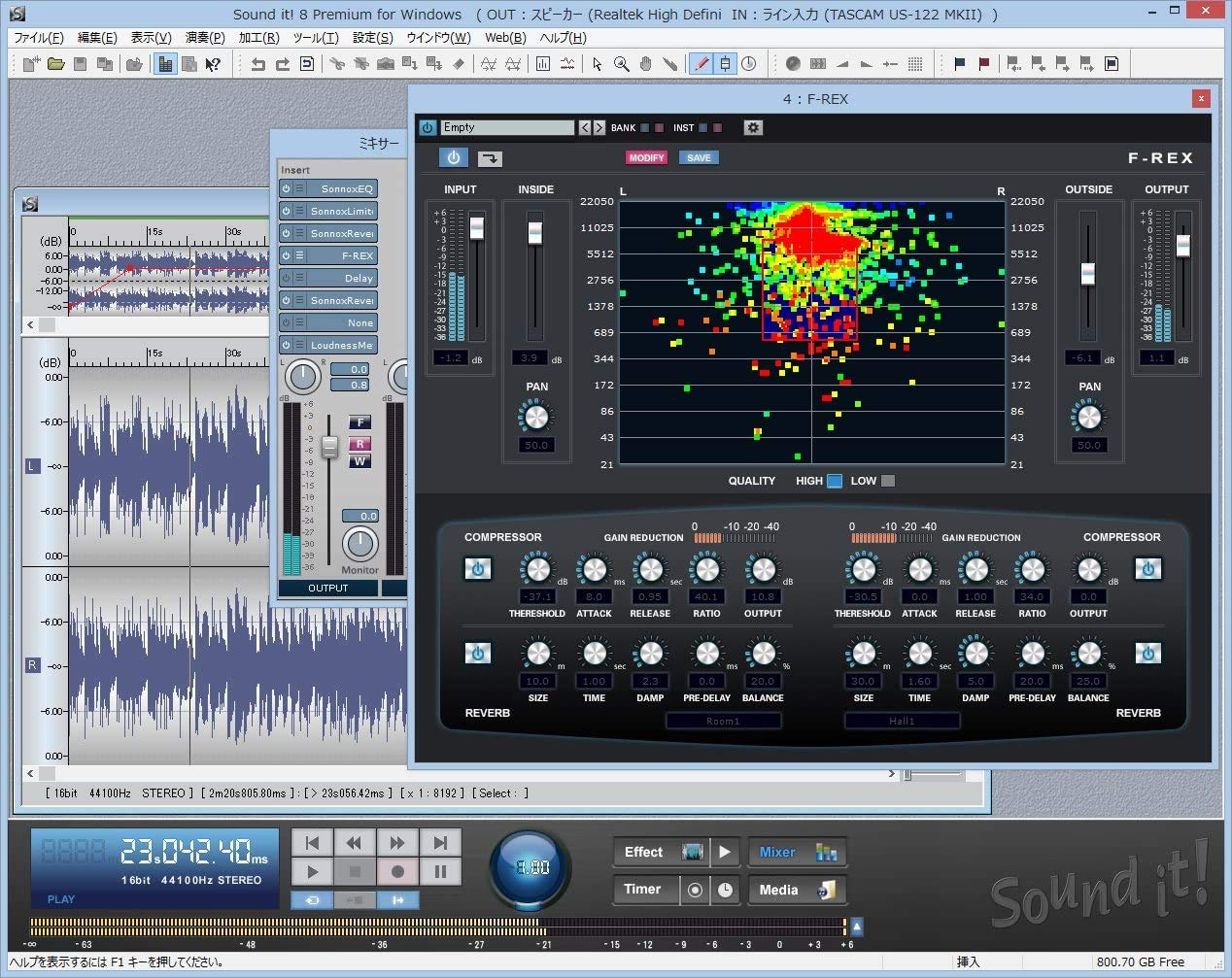Click the undo arrow icon

click(x=257, y=64)
